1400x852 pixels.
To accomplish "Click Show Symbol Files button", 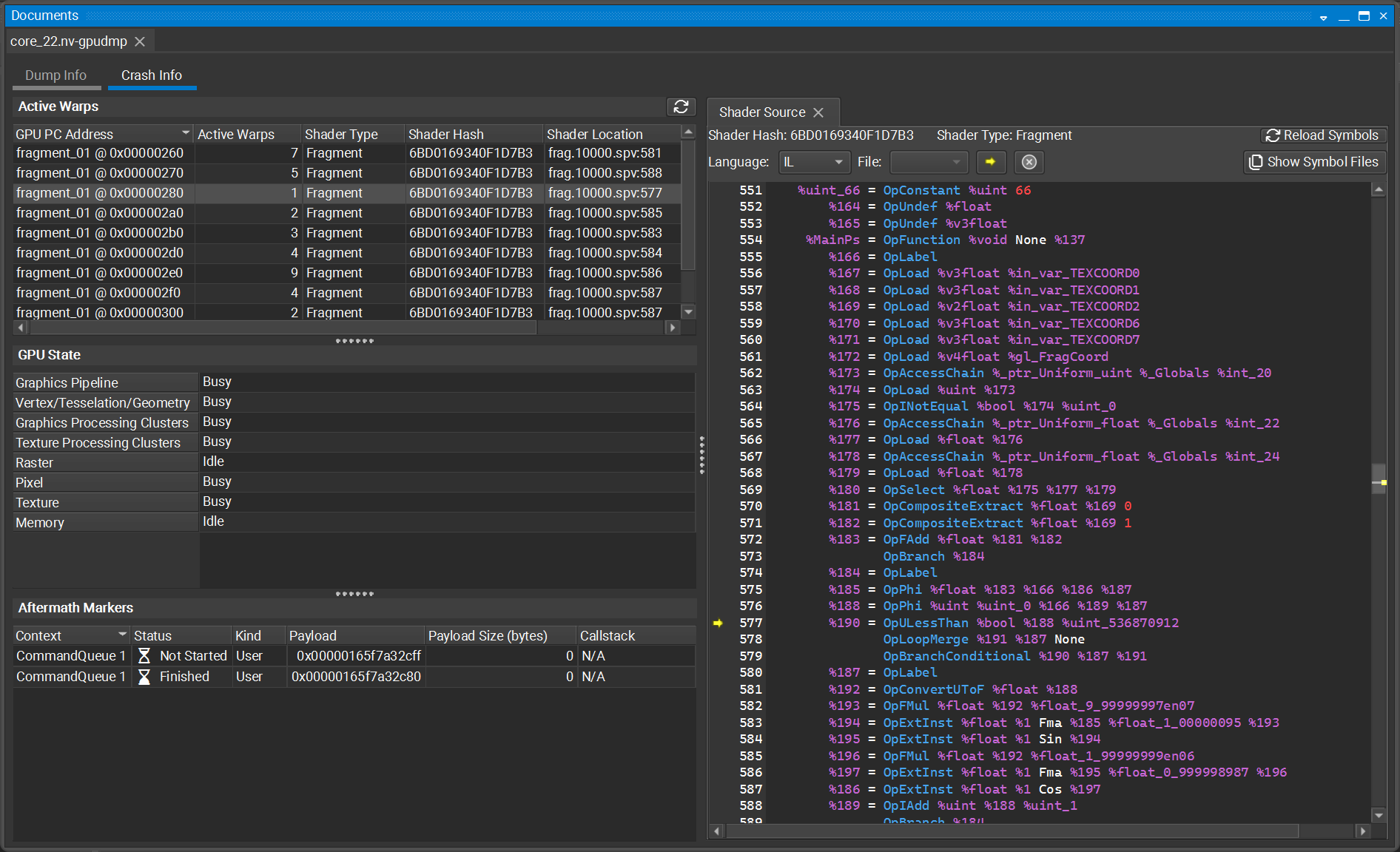I will pyautogui.click(x=1314, y=162).
